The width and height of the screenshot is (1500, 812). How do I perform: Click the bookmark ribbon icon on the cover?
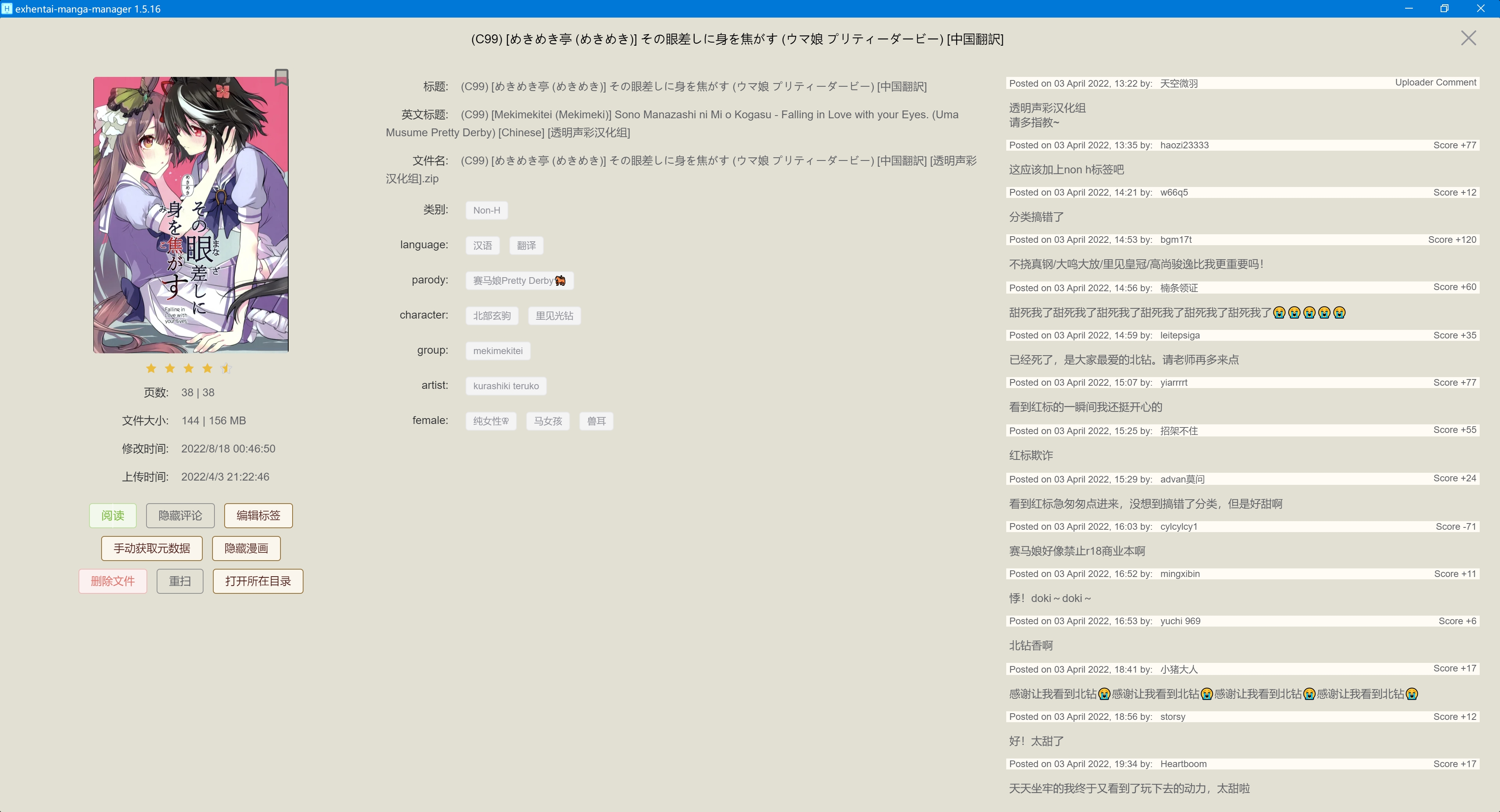point(281,77)
